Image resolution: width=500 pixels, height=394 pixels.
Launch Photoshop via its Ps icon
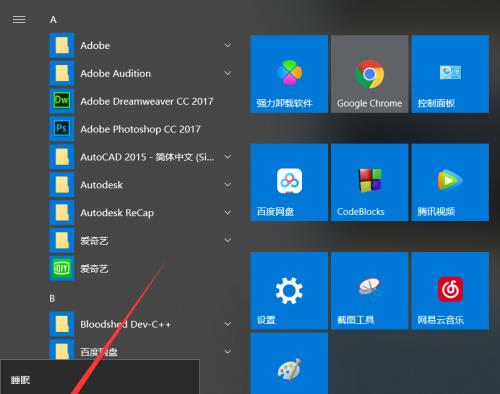pyautogui.click(x=62, y=129)
